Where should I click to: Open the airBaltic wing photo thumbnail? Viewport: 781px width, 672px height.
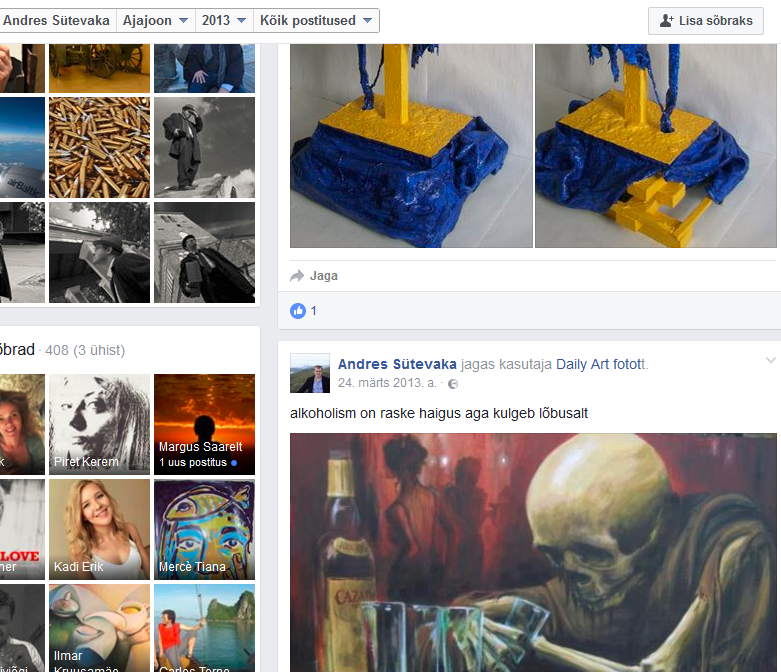click(x=22, y=147)
